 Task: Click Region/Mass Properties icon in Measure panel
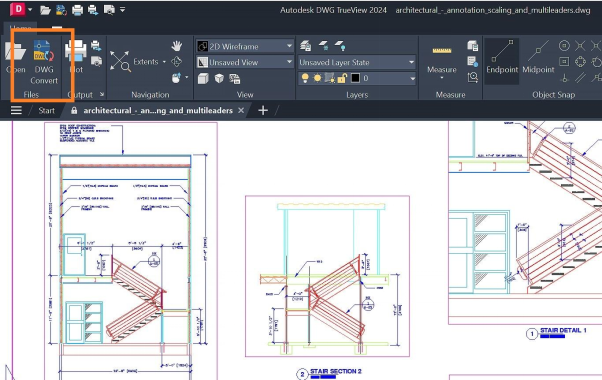(473, 46)
